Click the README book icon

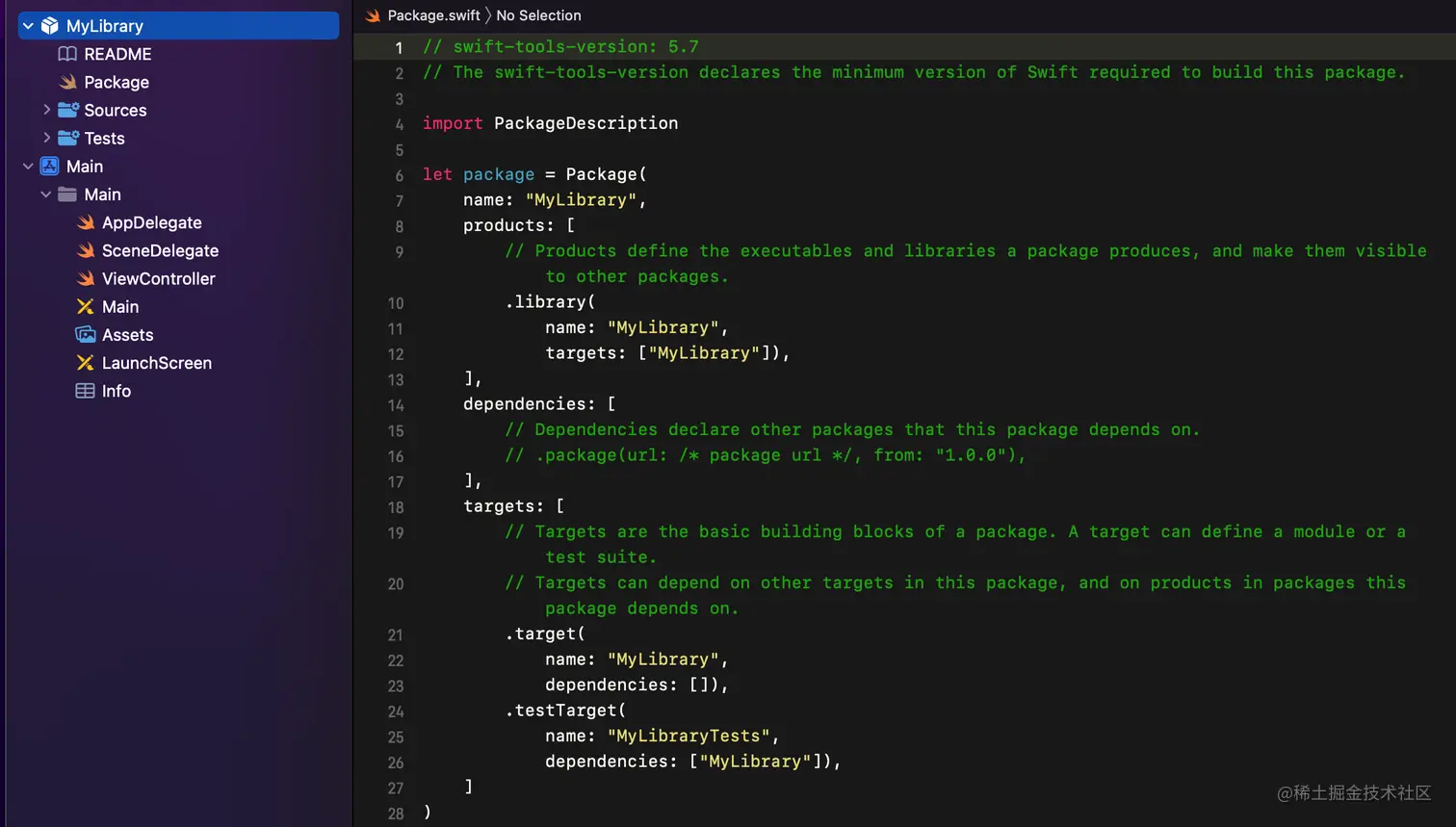pos(67,54)
